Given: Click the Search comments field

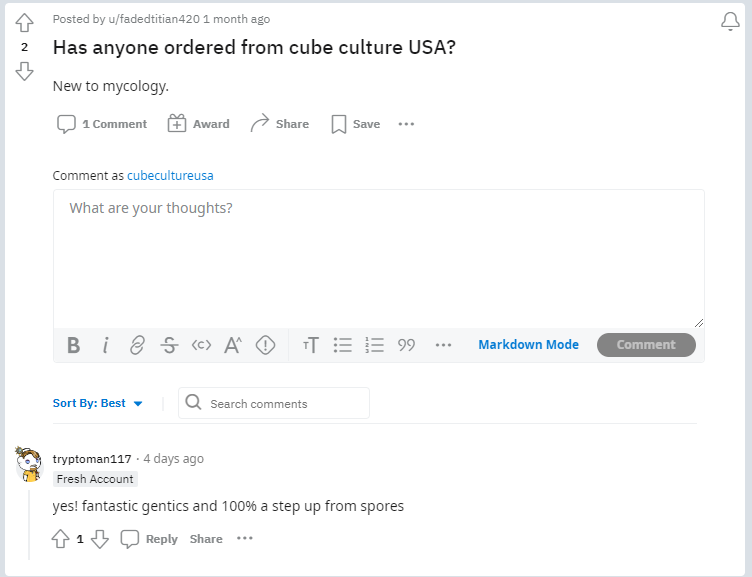Looking at the screenshot, I should (274, 403).
